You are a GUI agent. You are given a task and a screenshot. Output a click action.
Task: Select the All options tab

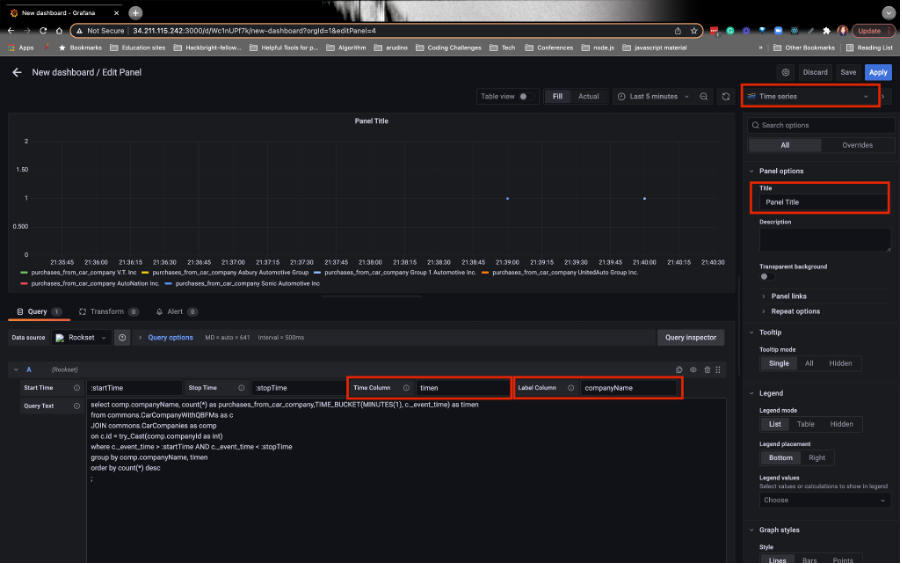[785, 146]
